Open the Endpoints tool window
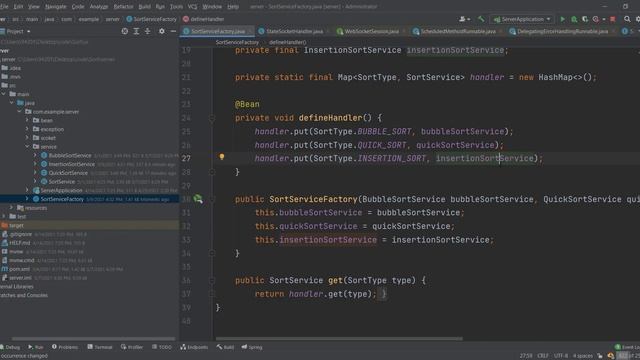Viewport: 640px width, 360px height. point(194,347)
